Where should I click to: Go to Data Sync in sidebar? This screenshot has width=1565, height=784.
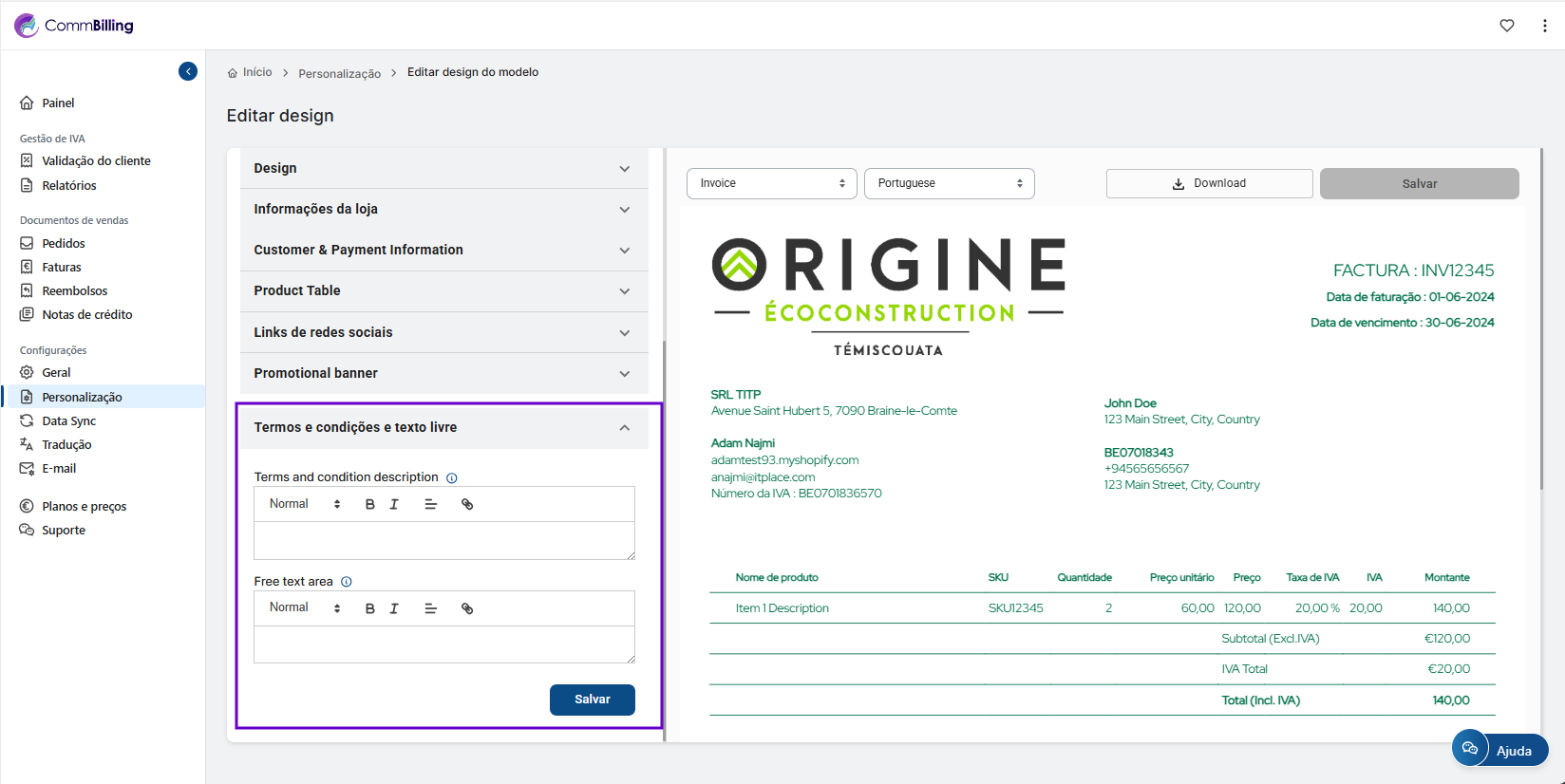pos(68,421)
